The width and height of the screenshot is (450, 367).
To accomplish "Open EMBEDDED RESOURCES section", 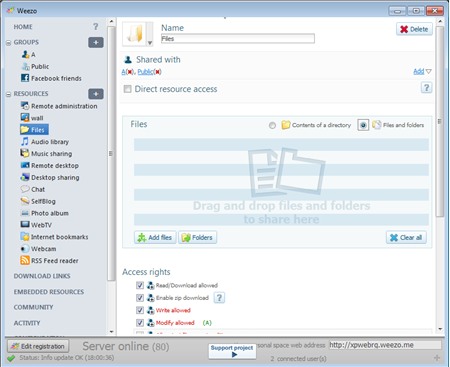I will [49, 292].
